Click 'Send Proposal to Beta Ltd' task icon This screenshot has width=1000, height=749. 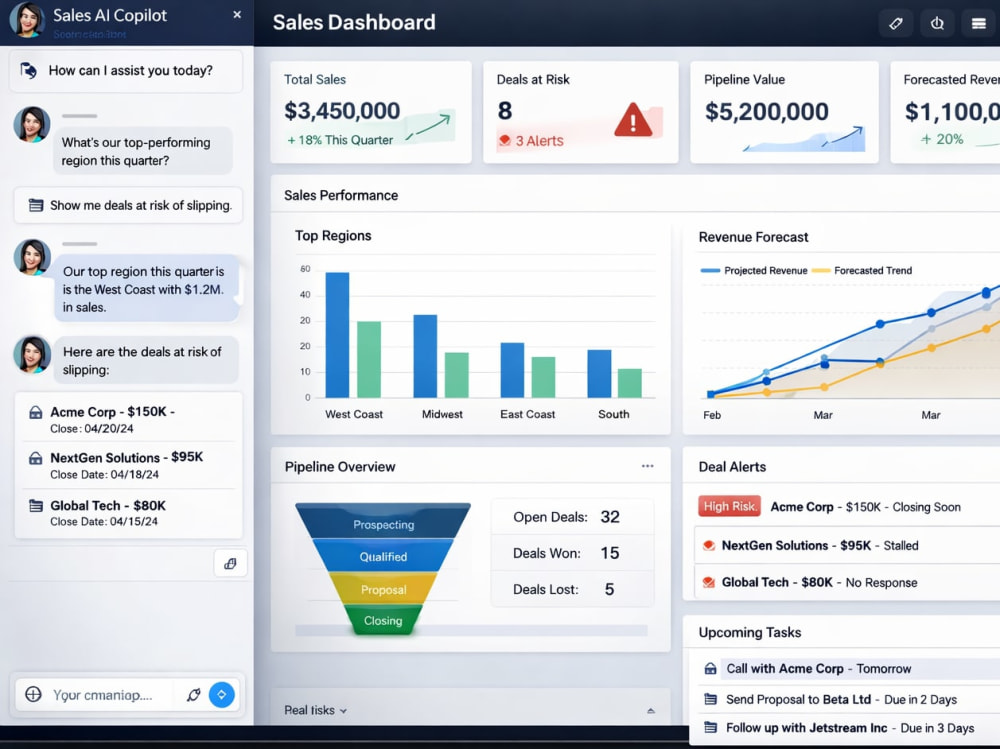pos(710,699)
